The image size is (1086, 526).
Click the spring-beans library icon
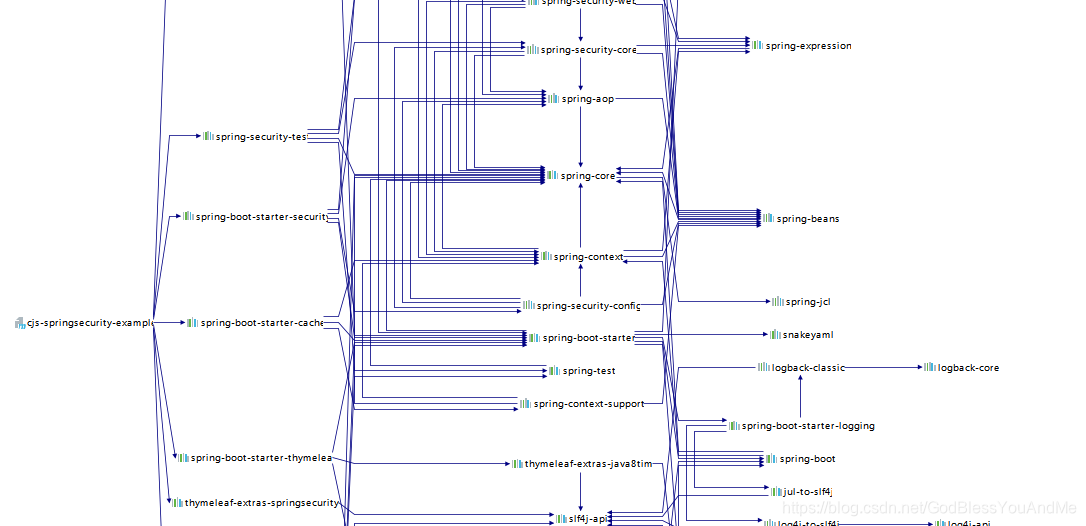tap(769, 218)
